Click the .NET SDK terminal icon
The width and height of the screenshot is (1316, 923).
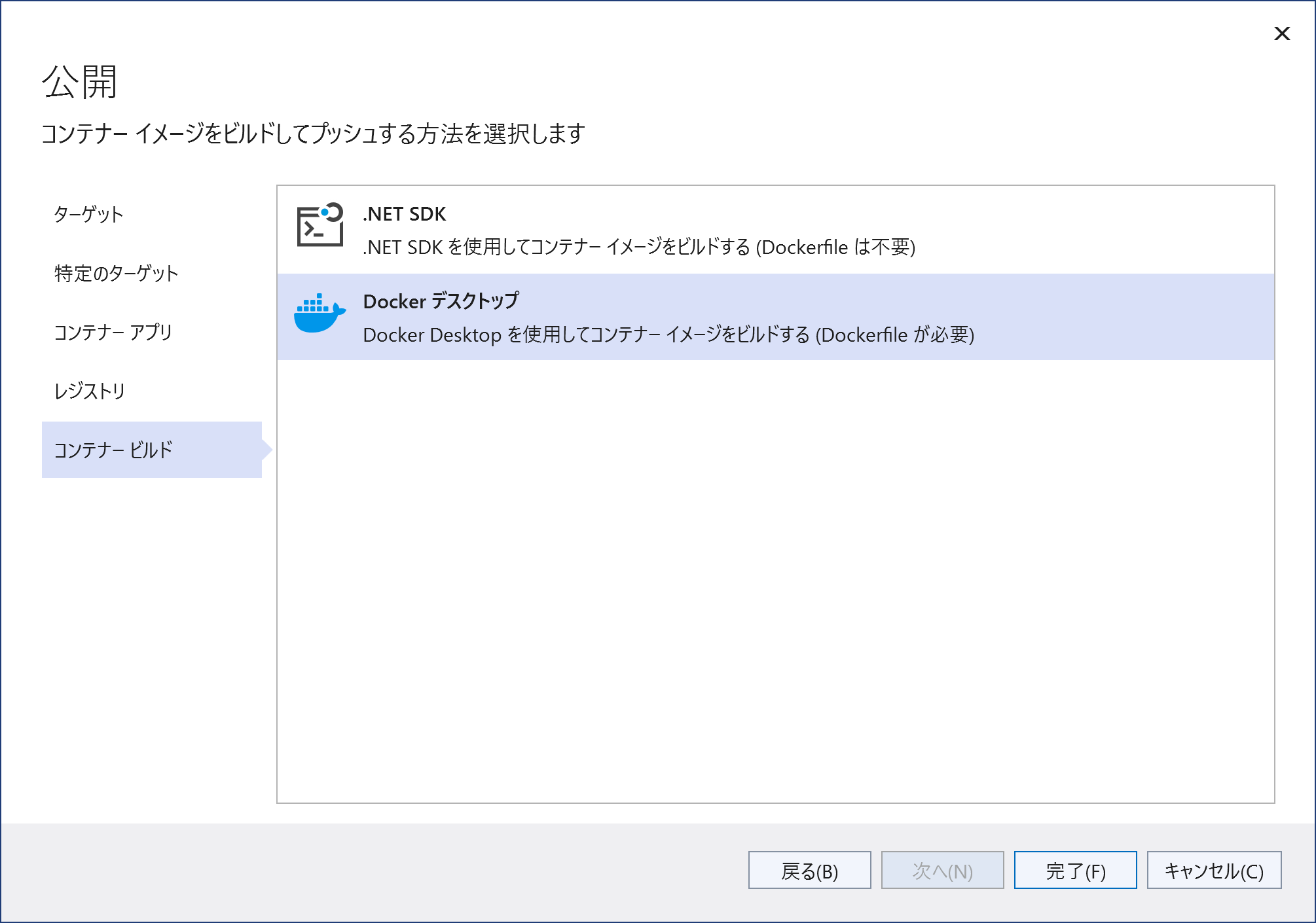point(320,225)
